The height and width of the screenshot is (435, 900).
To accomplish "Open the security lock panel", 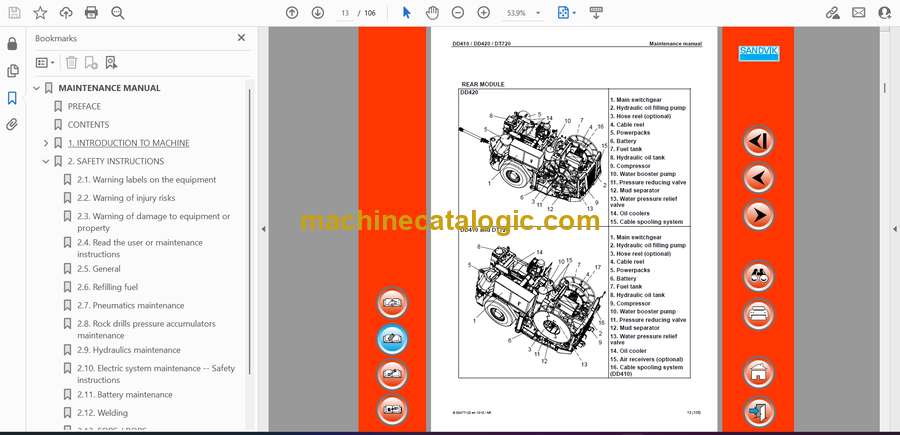I will tap(12, 44).
